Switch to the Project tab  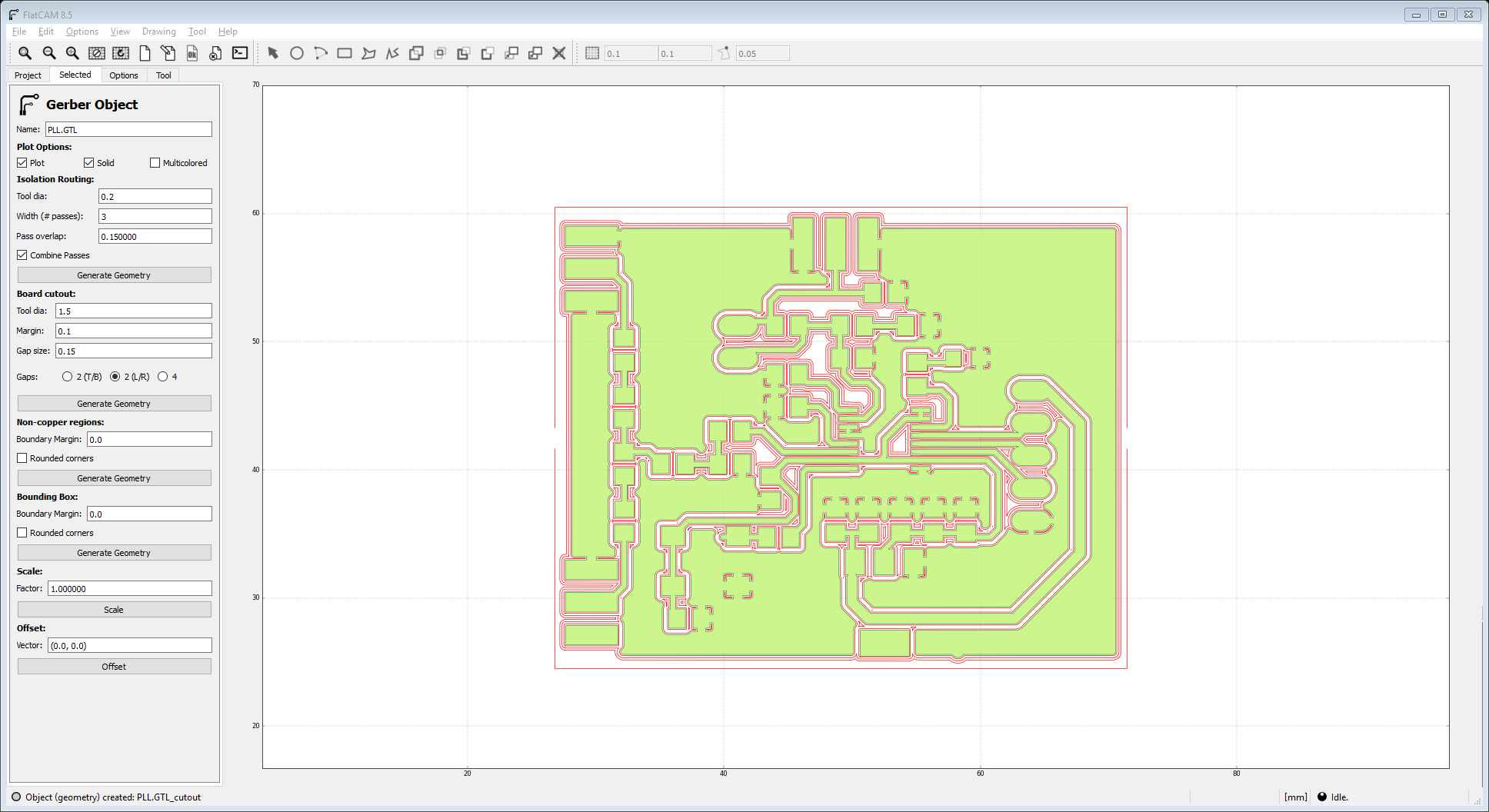pos(28,75)
